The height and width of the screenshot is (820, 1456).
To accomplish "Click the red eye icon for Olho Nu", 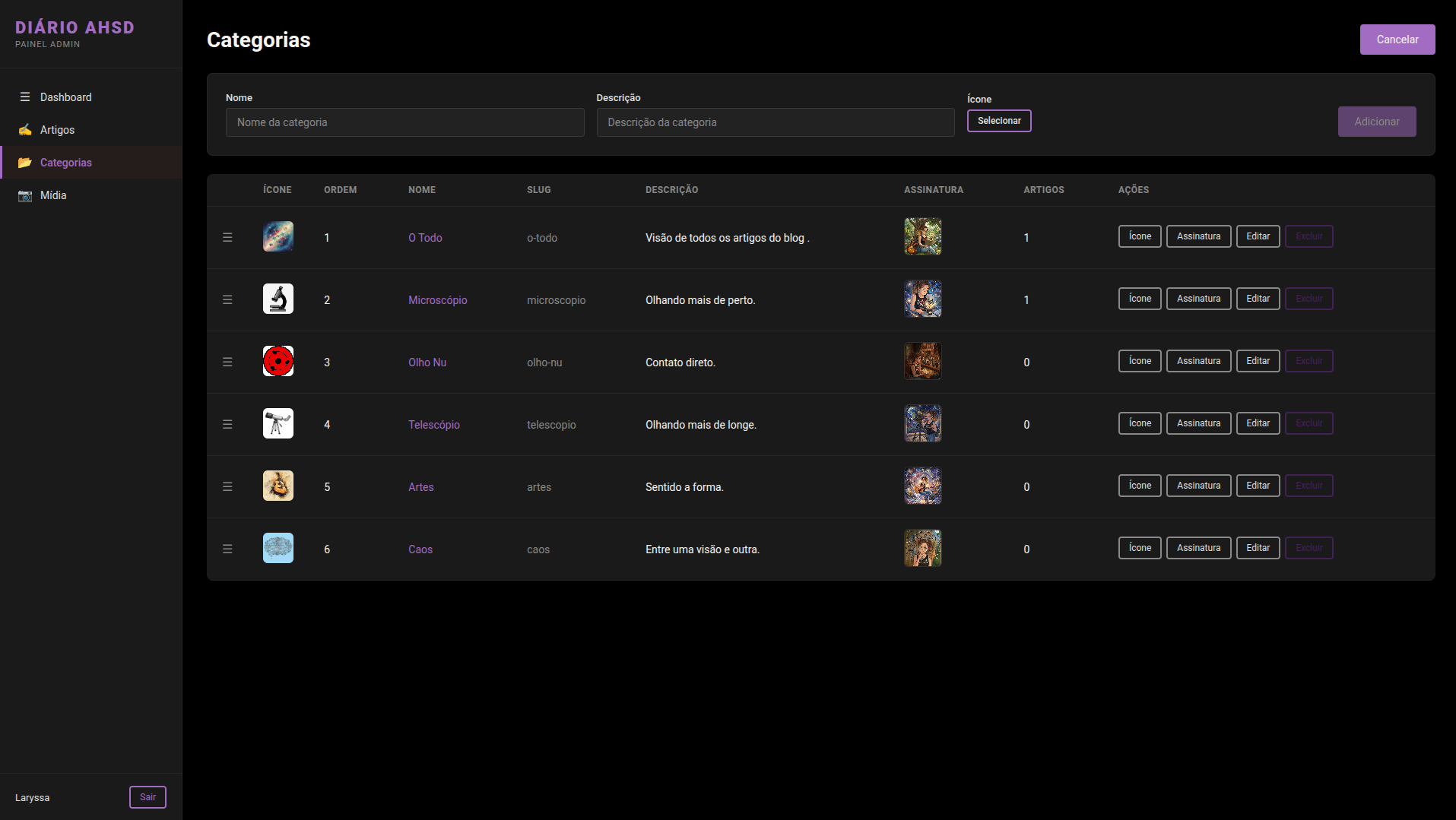I will point(278,361).
